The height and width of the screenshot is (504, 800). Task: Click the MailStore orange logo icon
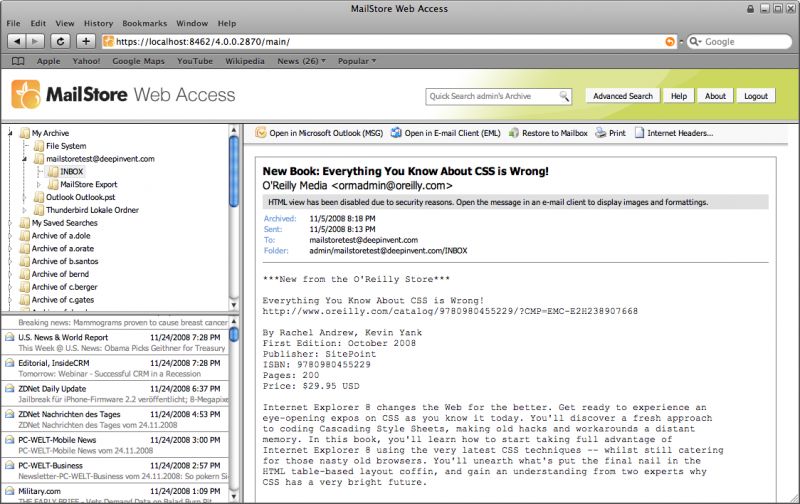(x=26, y=94)
